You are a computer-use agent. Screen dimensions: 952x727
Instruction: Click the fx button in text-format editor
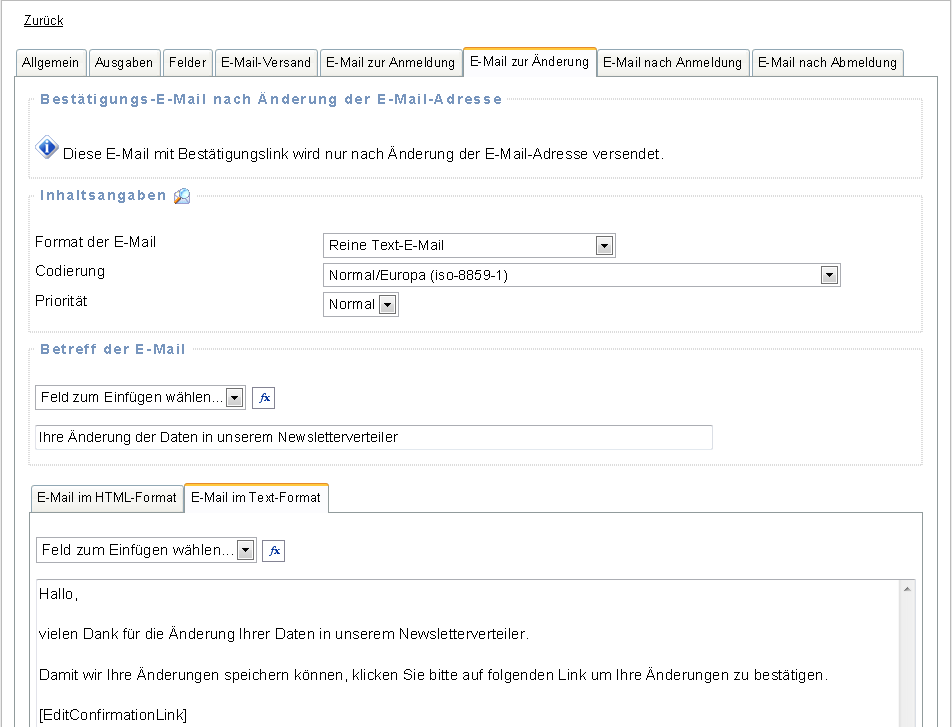coord(273,551)
